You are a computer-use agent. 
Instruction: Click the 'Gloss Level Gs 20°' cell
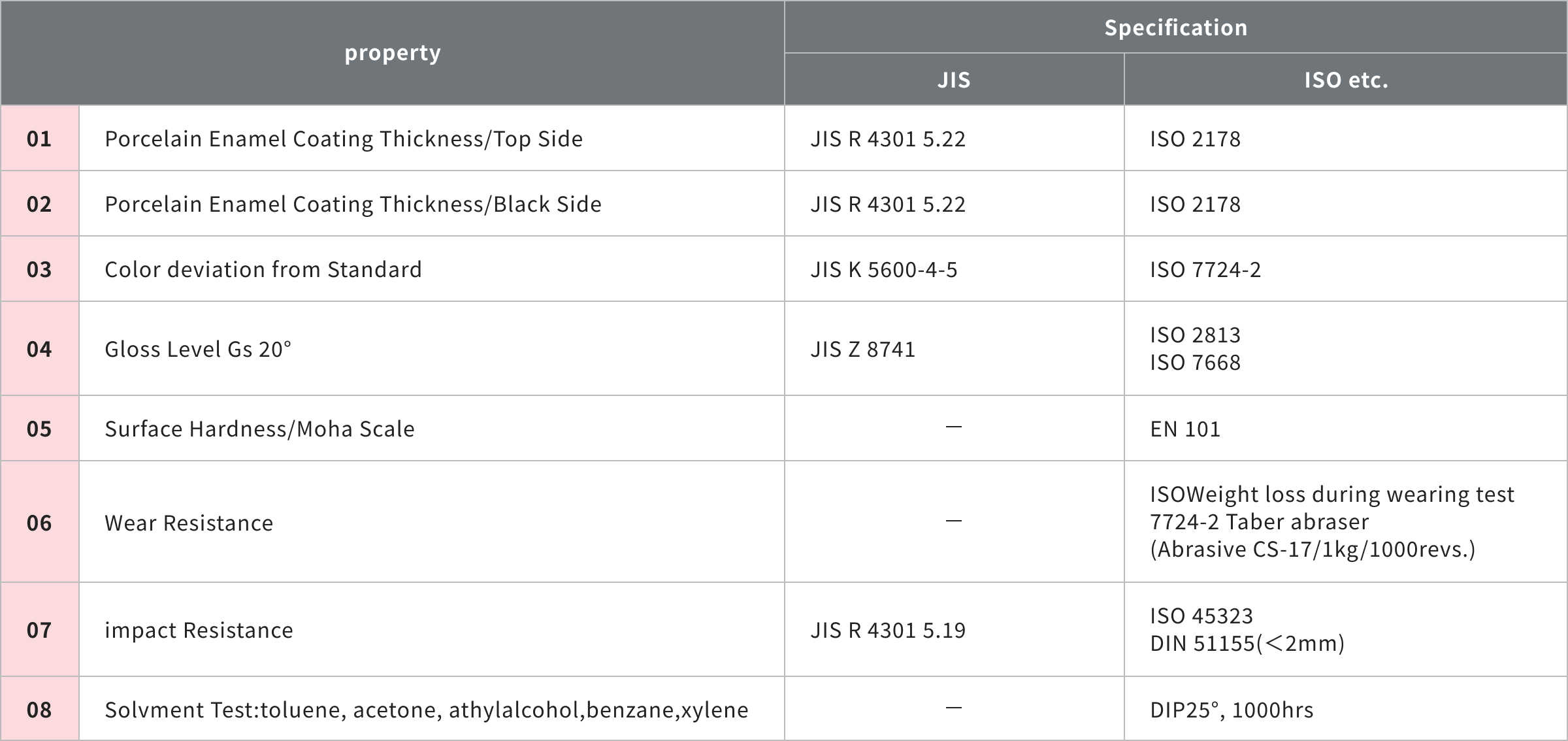[198, 349]
